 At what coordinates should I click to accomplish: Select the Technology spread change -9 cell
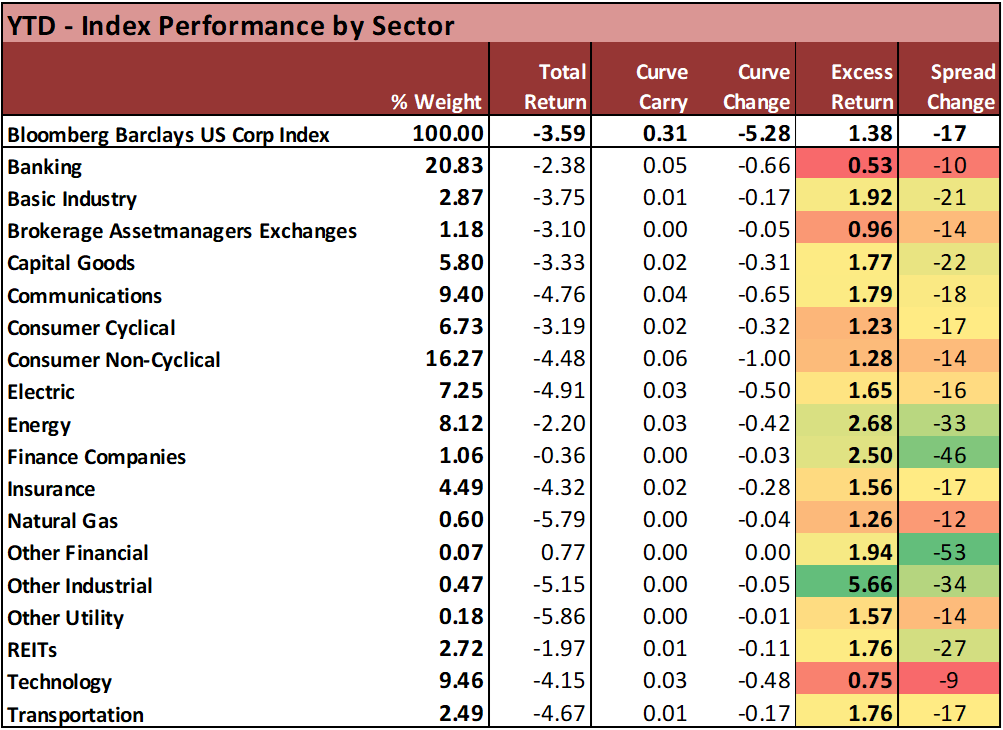click(x=949, y=682)
